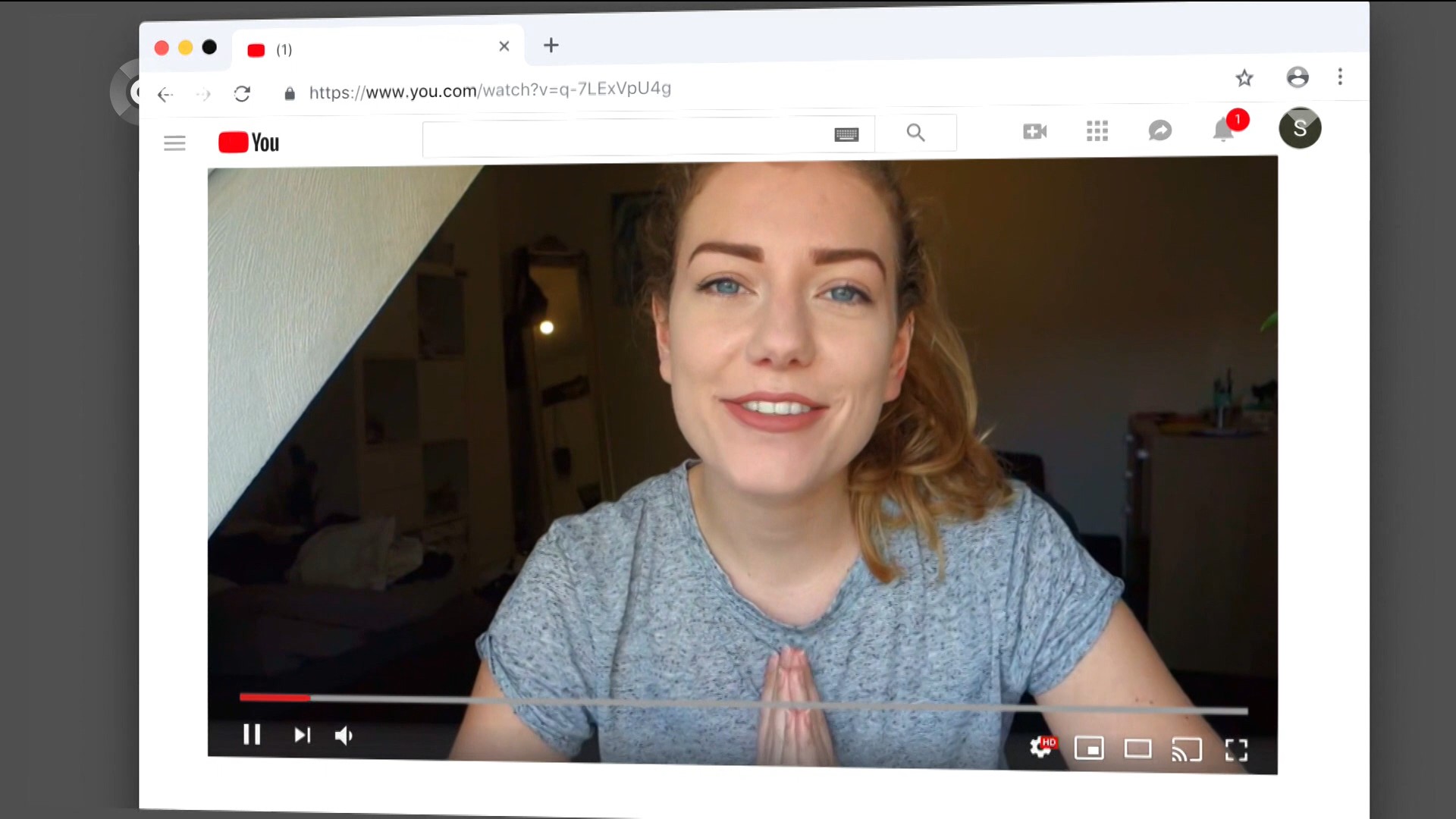Mute the video volume

[x=344, y=736]
